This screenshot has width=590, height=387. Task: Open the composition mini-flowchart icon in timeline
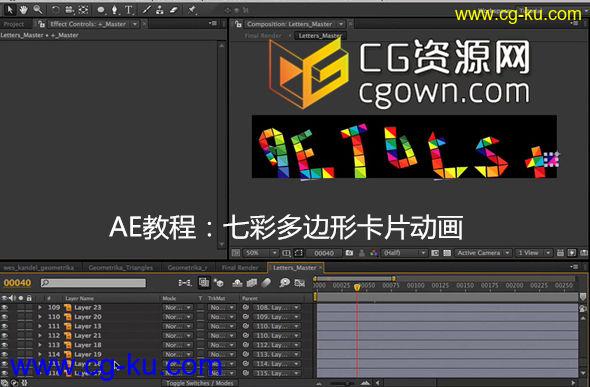coord(185,282)
